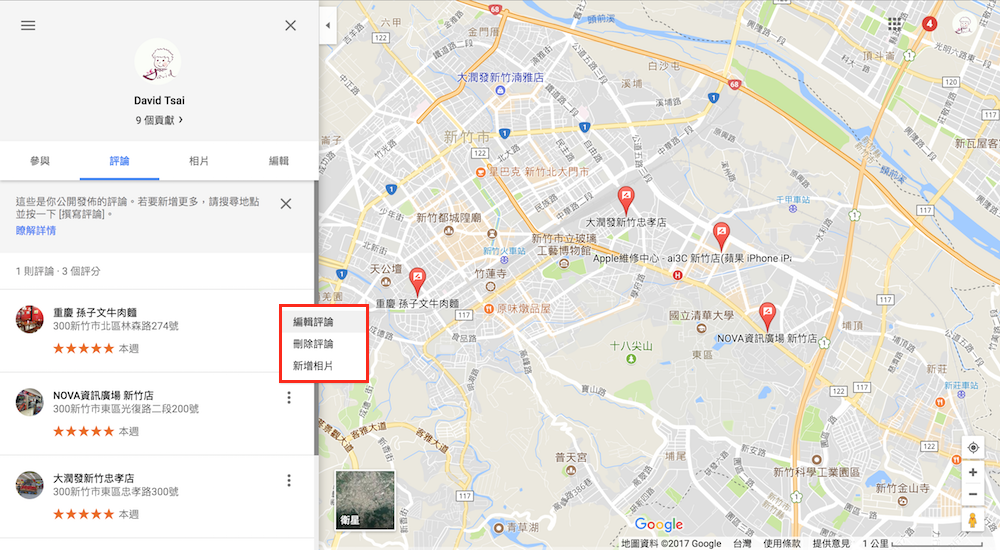Collapse the side panel with arrow handle

coord(328,26)
